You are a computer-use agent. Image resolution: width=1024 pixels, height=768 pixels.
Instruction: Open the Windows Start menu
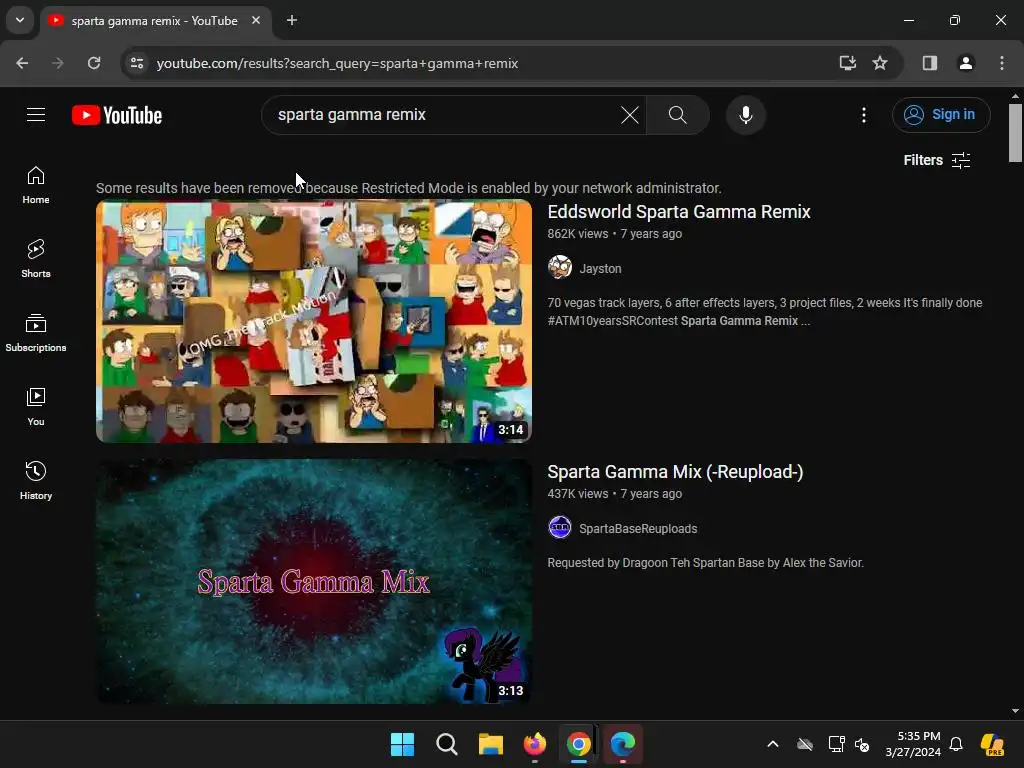tap(402, 744)
